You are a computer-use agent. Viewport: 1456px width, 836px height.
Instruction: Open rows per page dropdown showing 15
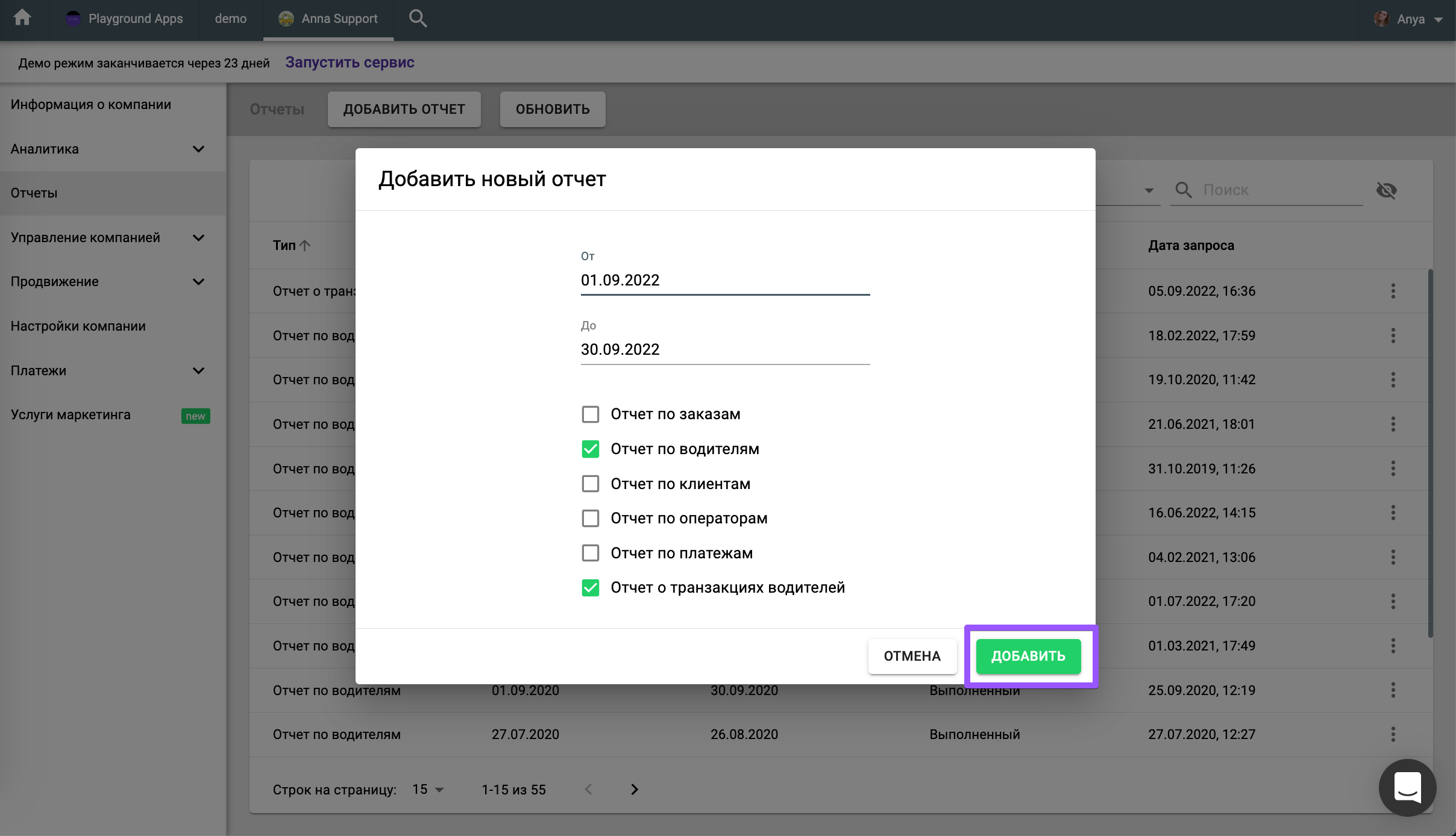(428, 790)
